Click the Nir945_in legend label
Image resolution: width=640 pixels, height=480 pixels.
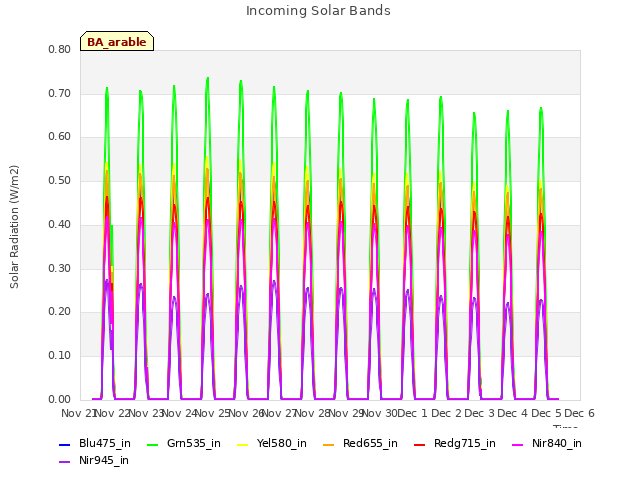[x=104, y=460]
